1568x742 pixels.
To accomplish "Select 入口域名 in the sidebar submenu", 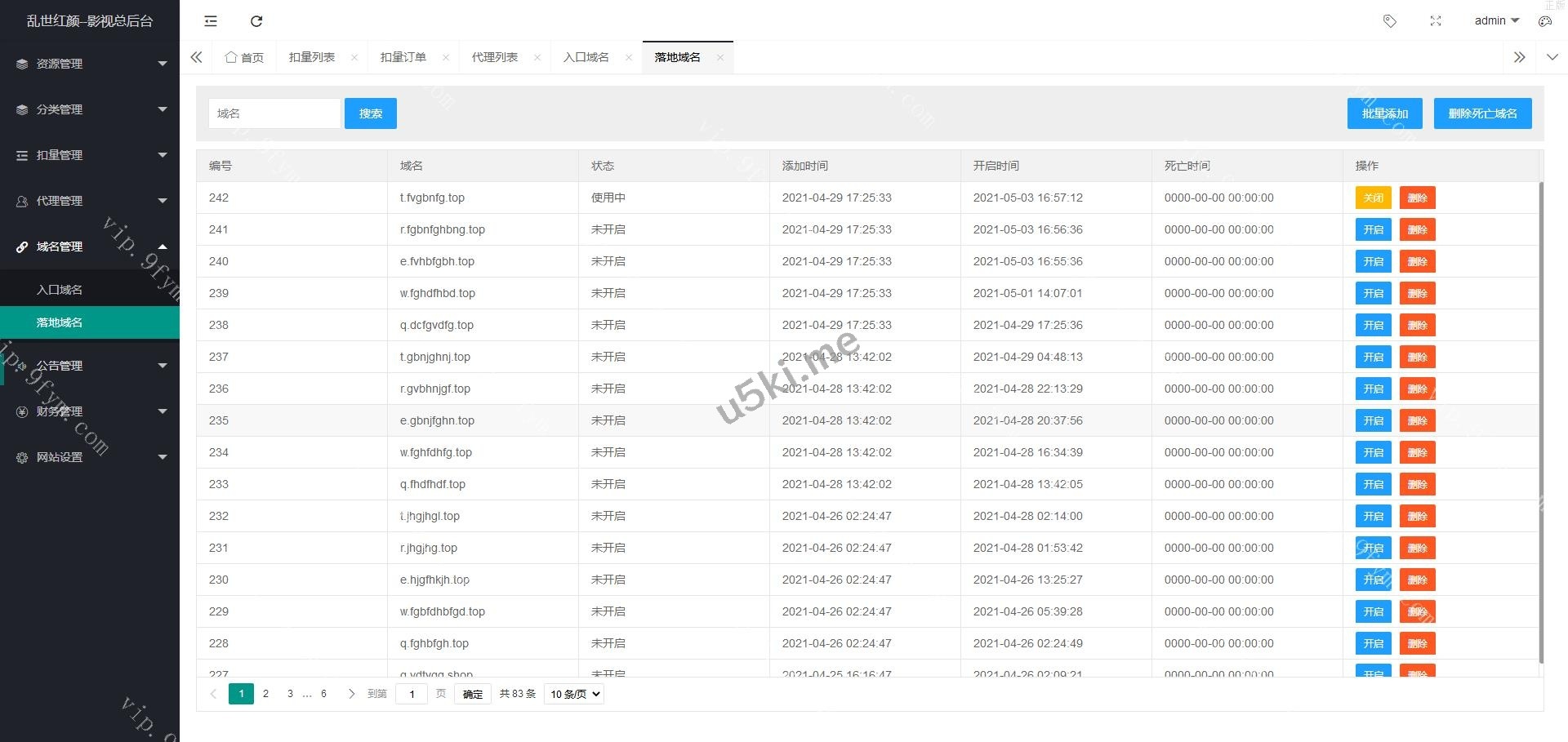I will click(60, 290).
